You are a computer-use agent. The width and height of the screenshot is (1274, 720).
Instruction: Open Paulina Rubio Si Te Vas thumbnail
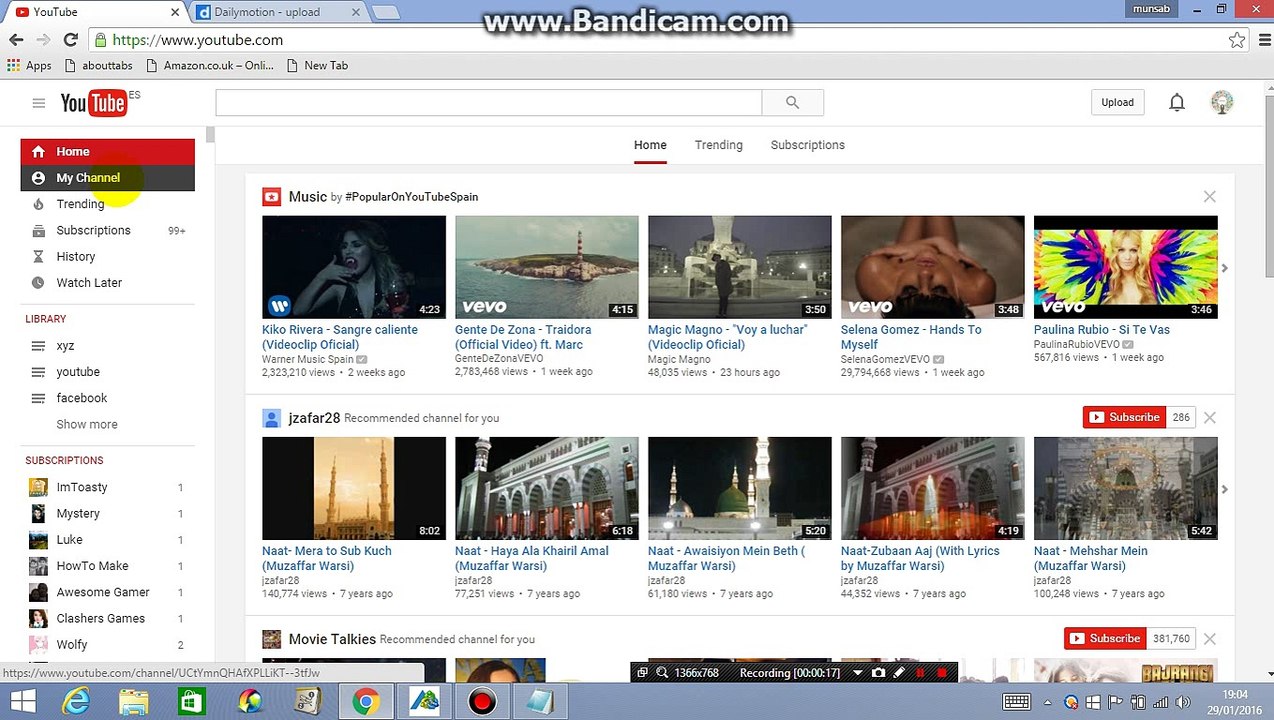click(1125, 267)
